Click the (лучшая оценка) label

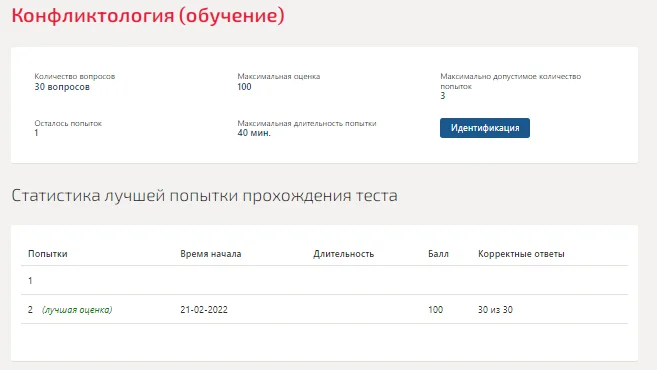click(77, 310)
